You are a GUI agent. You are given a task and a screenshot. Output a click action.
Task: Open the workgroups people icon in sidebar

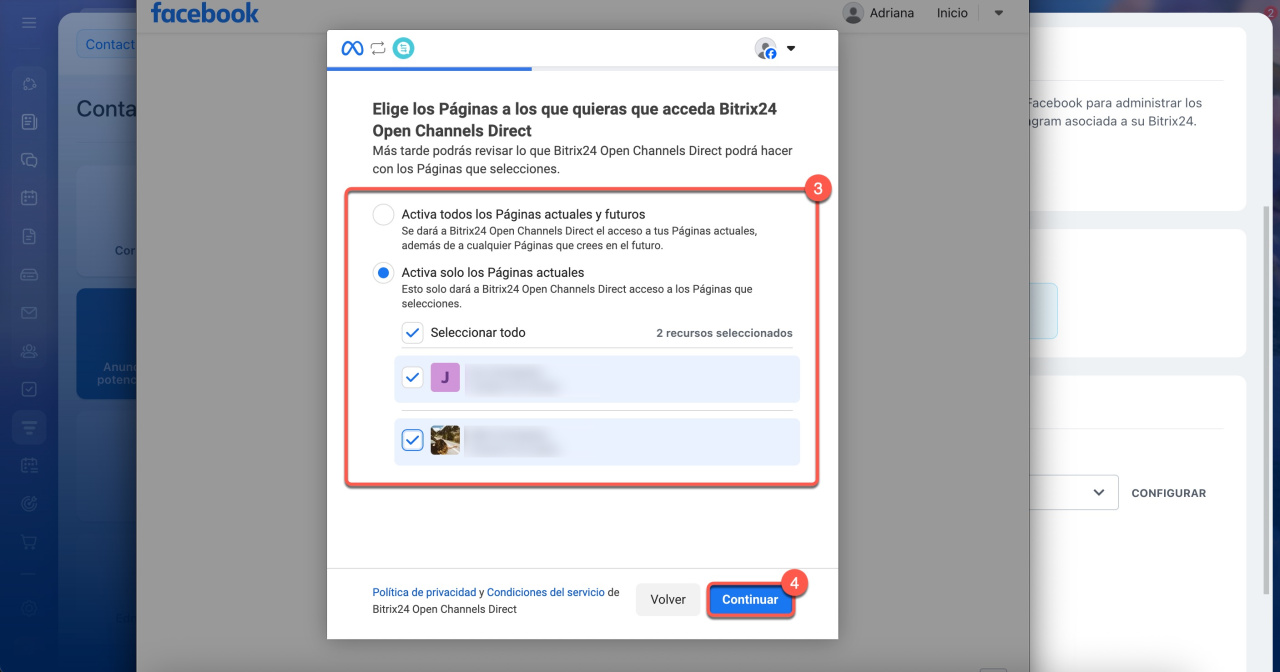coord(29,351)
